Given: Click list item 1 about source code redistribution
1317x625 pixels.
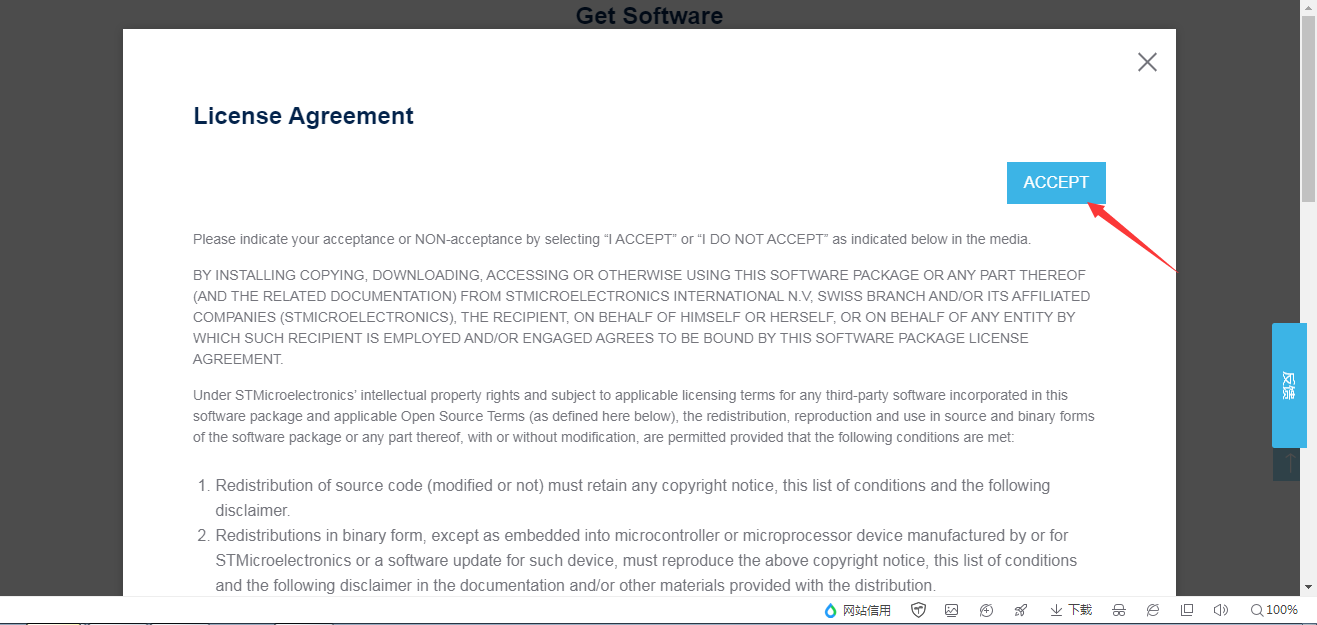Looking at the screenshot, I should 633,498.
